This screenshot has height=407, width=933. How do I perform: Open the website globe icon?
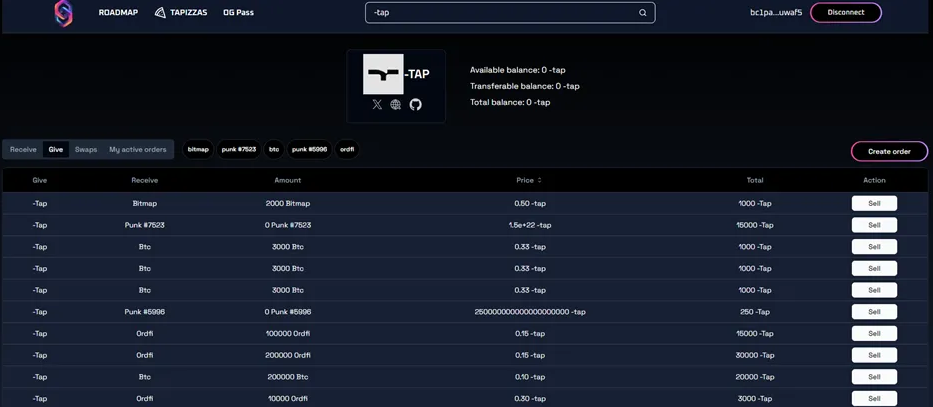tap(396, 104)
